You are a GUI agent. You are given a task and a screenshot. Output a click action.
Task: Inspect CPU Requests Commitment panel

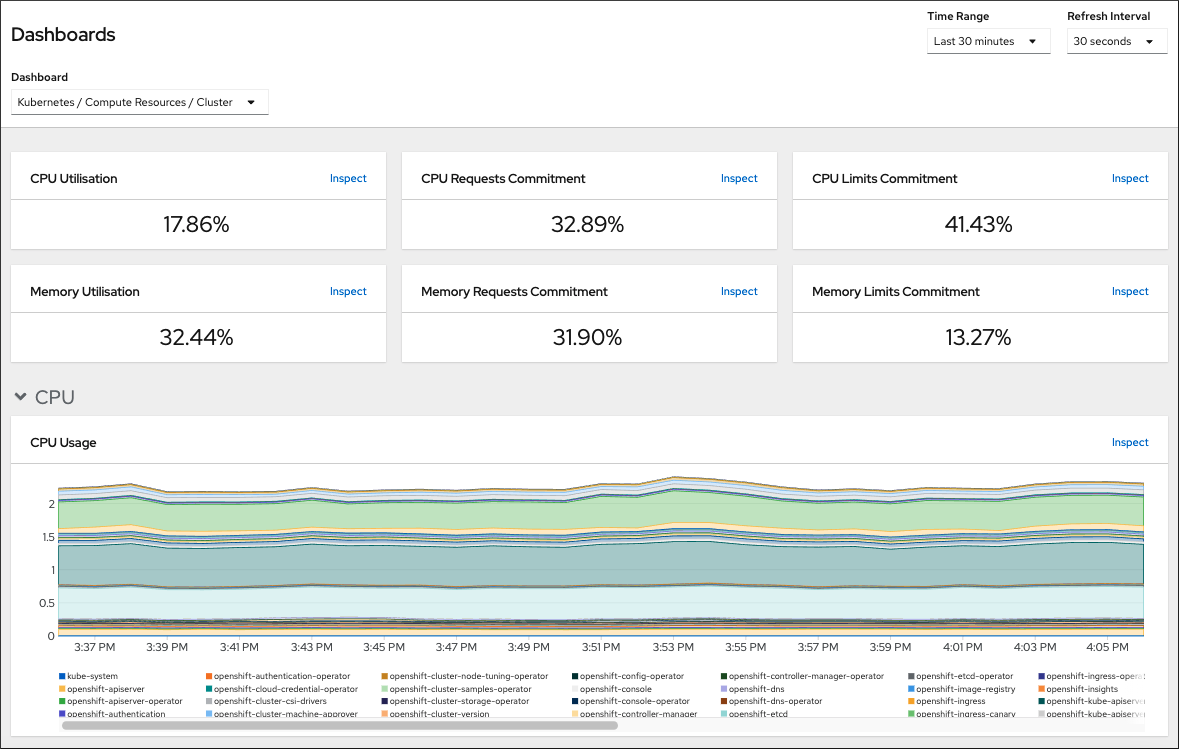739,179
